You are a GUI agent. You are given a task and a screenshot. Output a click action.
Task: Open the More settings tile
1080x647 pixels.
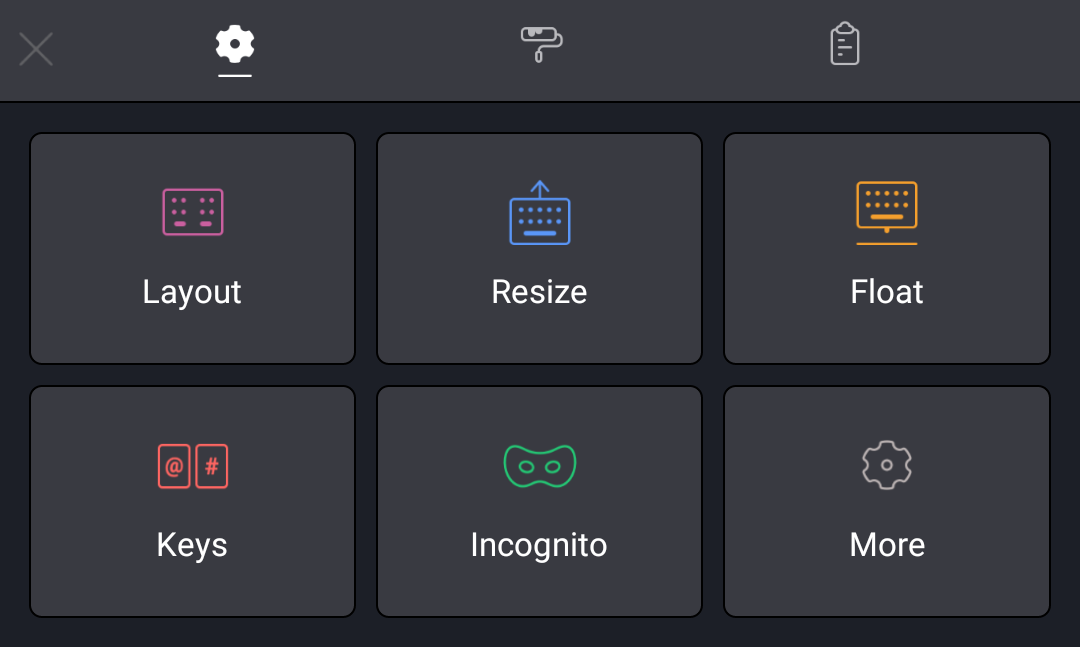886,501
